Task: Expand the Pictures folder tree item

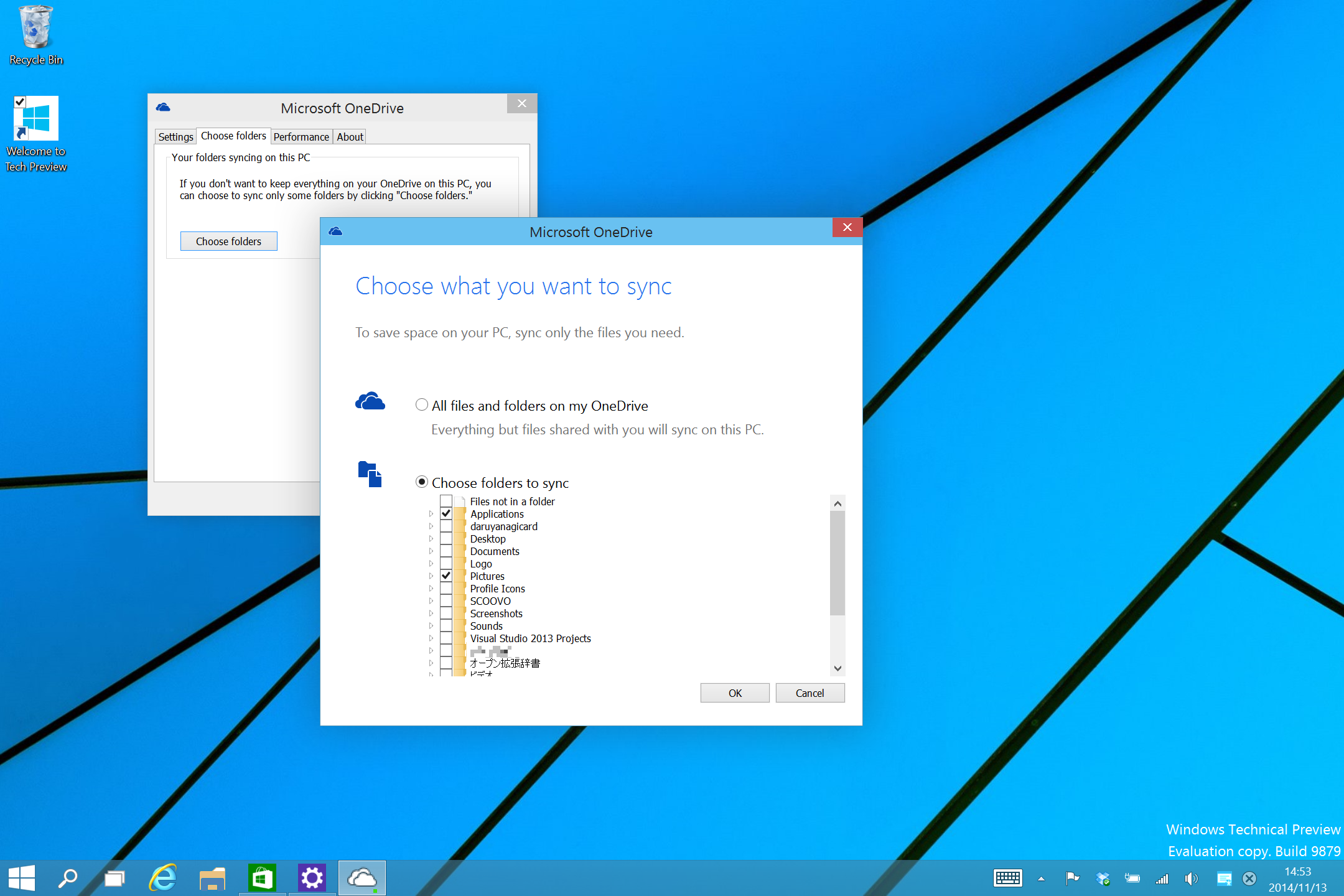Action: pos(432,576)
